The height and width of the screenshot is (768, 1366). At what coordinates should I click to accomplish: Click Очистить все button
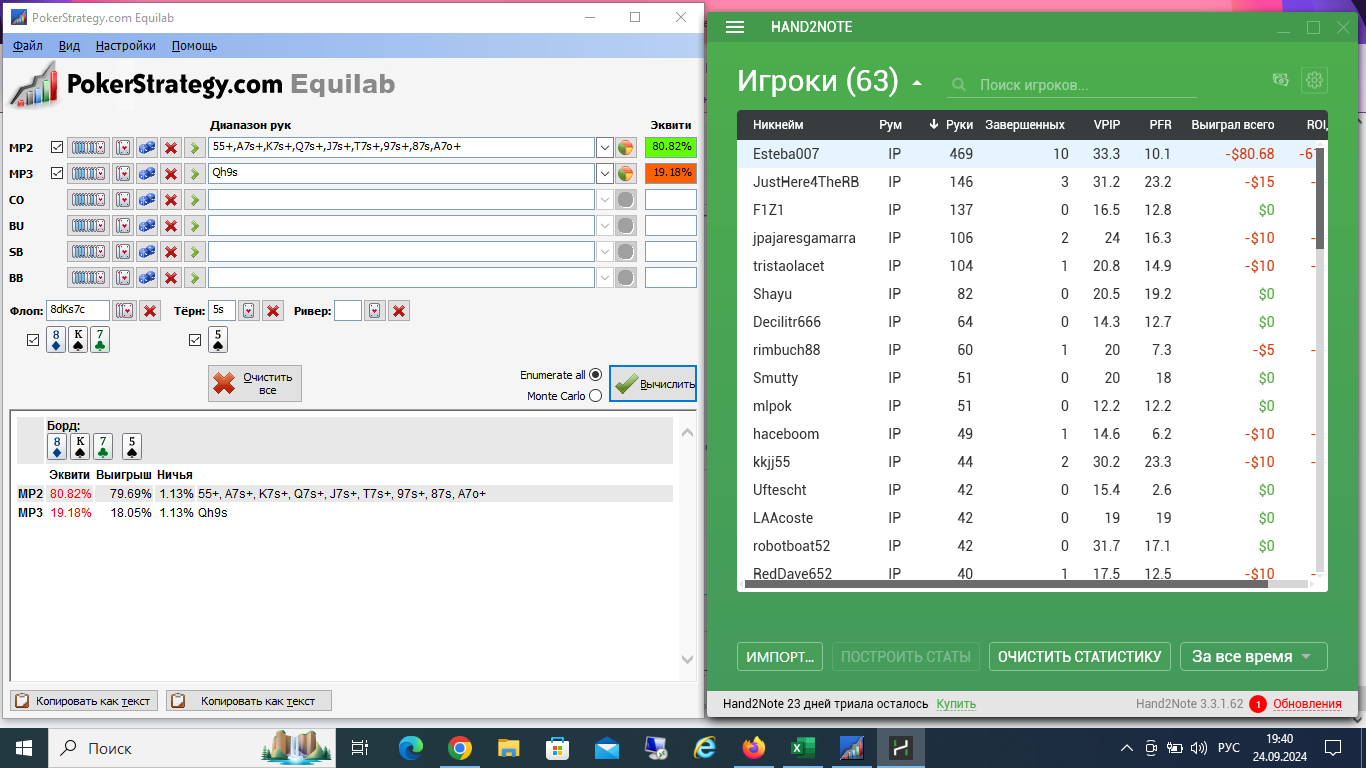coord(255,384)
